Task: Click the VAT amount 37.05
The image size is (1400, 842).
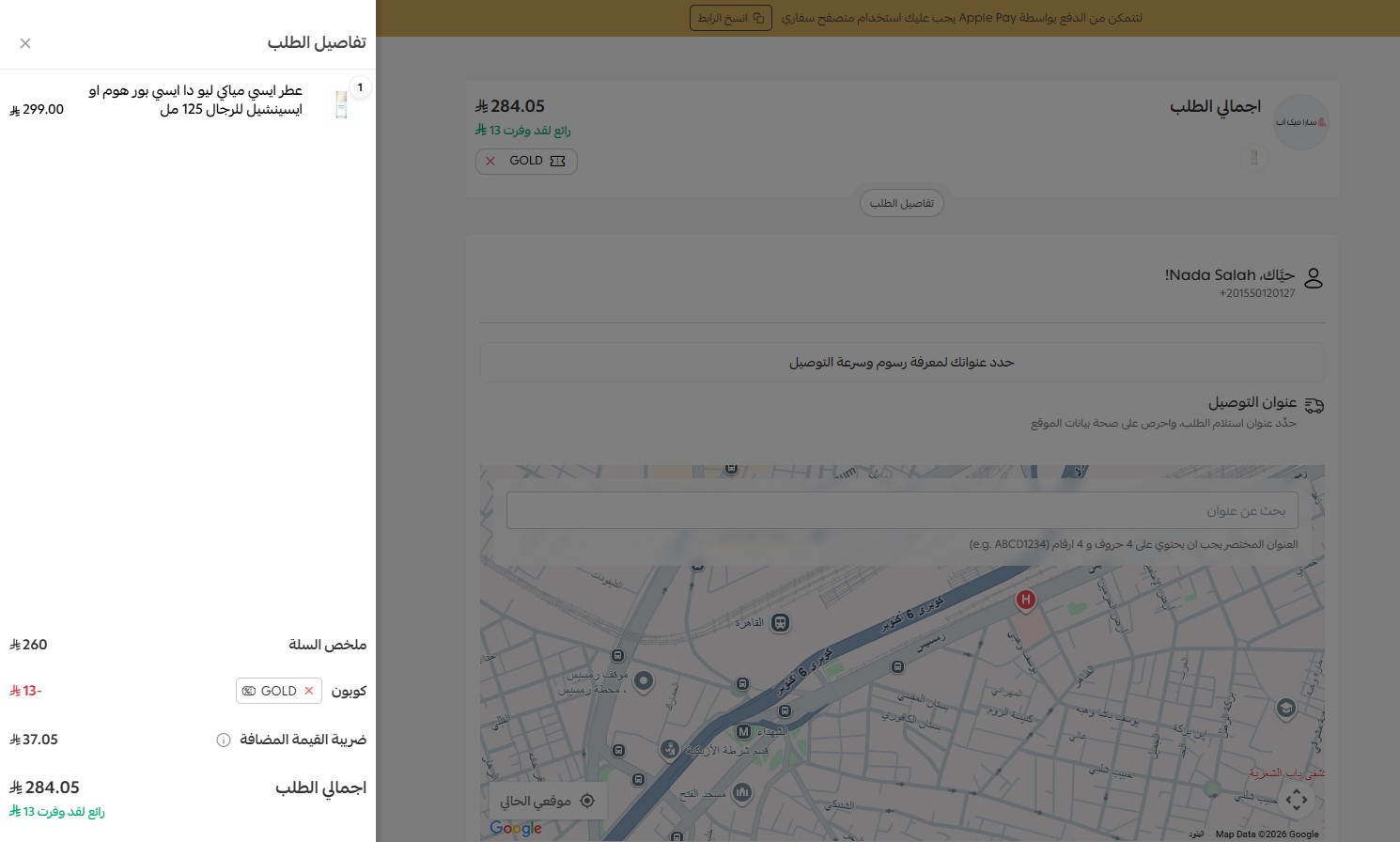Action: [x=34, y=740]
